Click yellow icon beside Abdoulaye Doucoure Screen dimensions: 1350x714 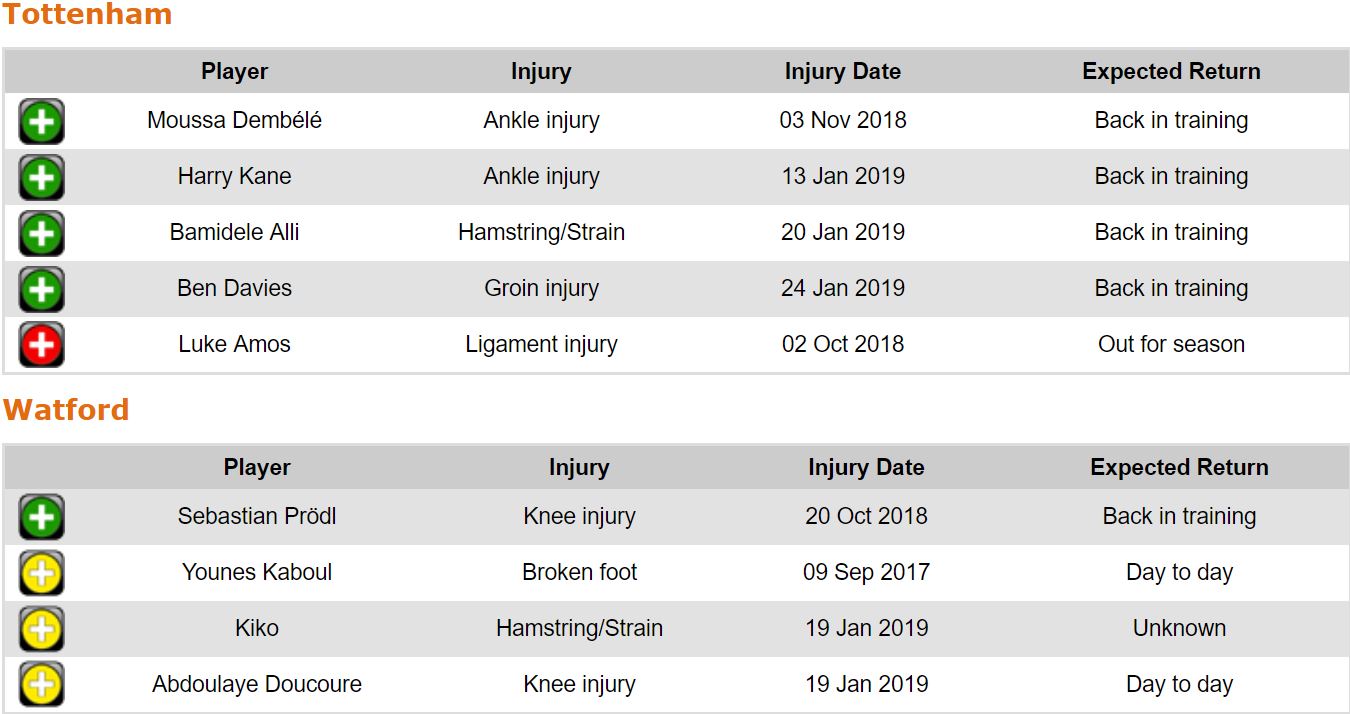point(41,686)
